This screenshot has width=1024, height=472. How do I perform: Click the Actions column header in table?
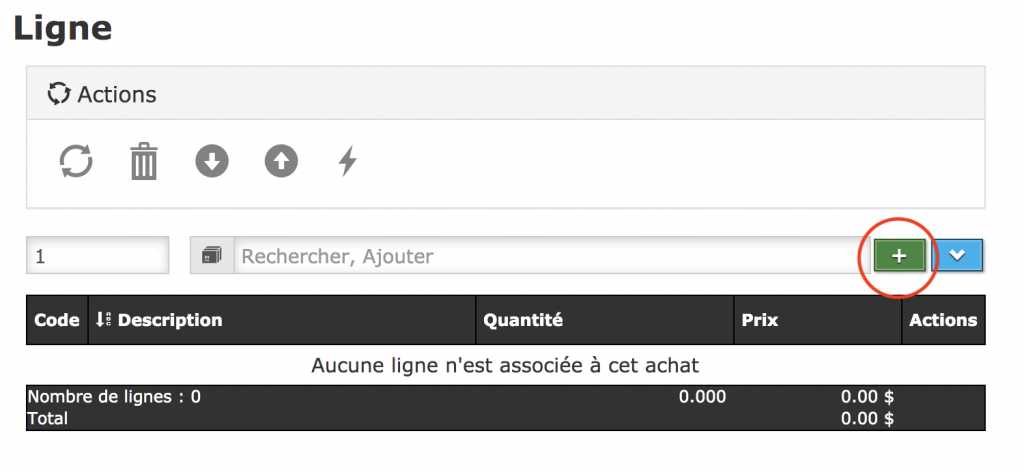tap(943, 320)
